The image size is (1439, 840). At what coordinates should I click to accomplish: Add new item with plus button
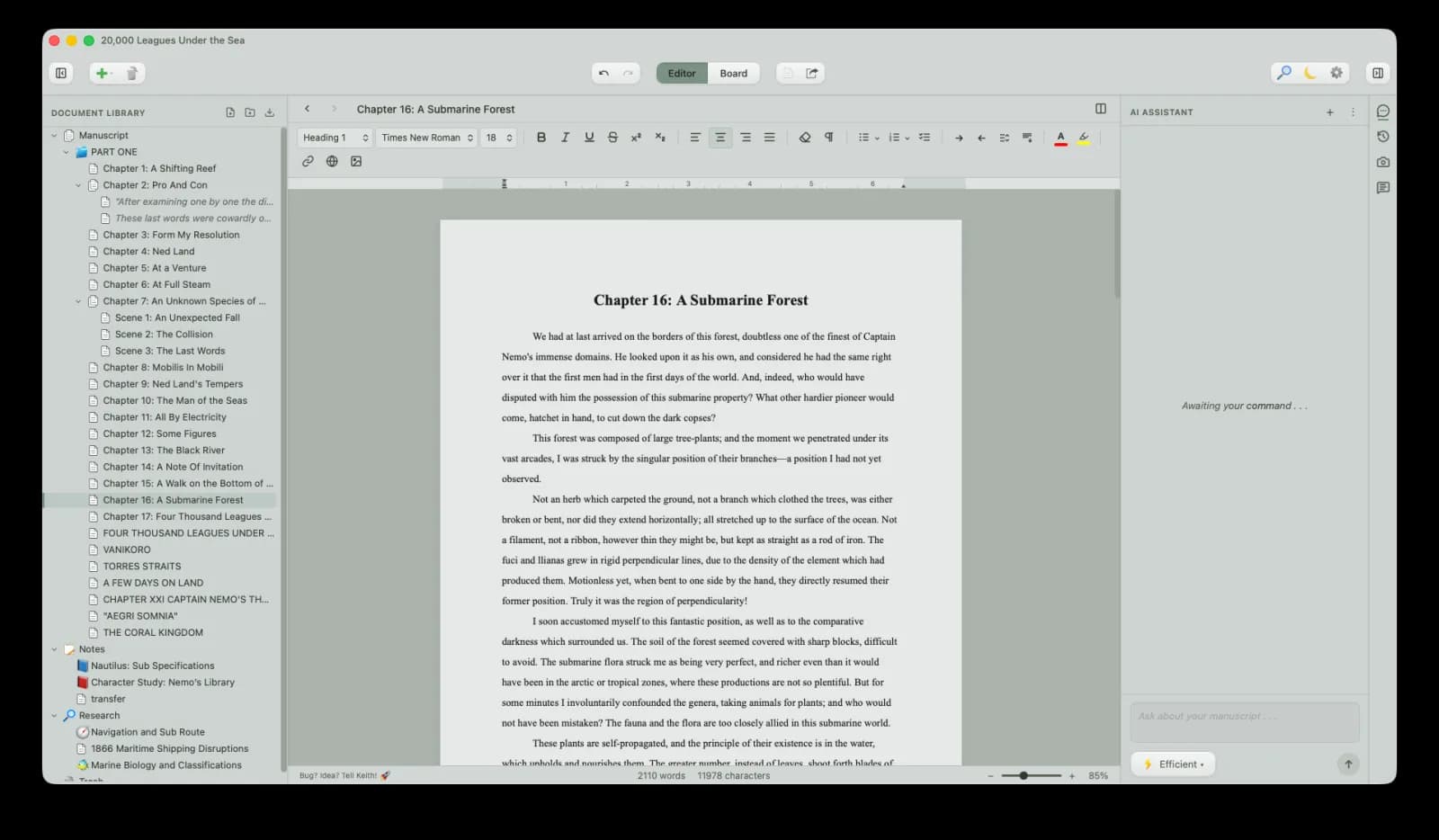[x=103, y=73]
